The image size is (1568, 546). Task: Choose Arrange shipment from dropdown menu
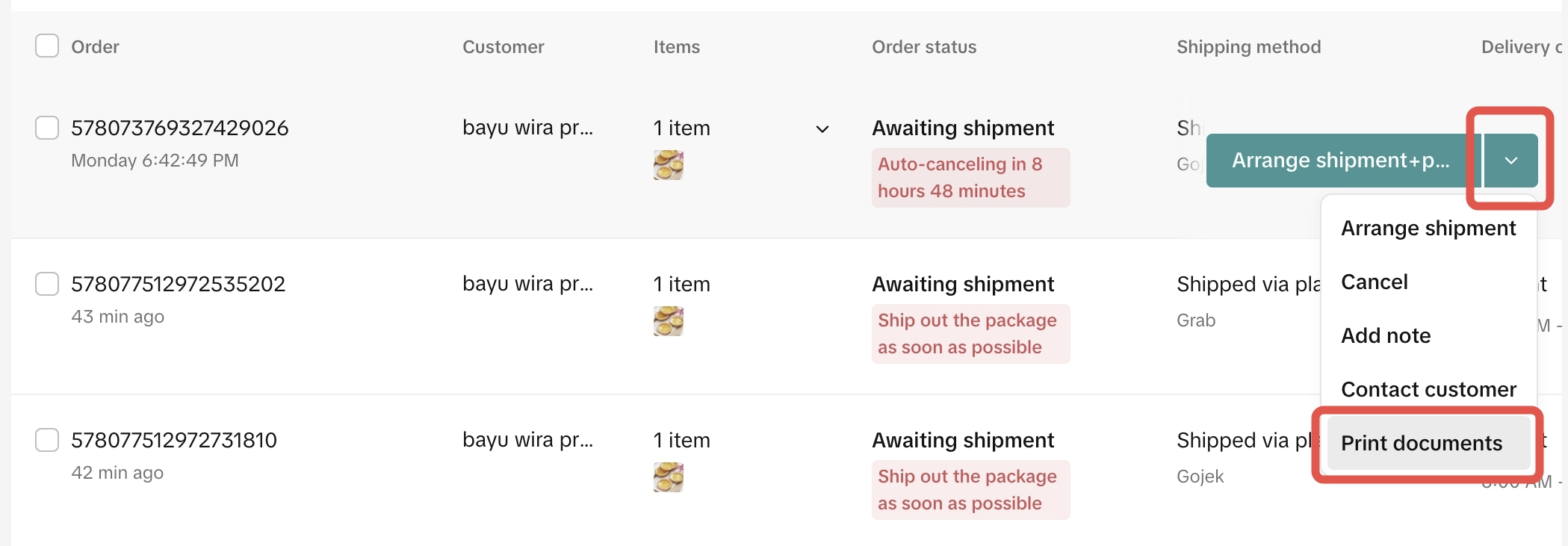[1428, 229]
